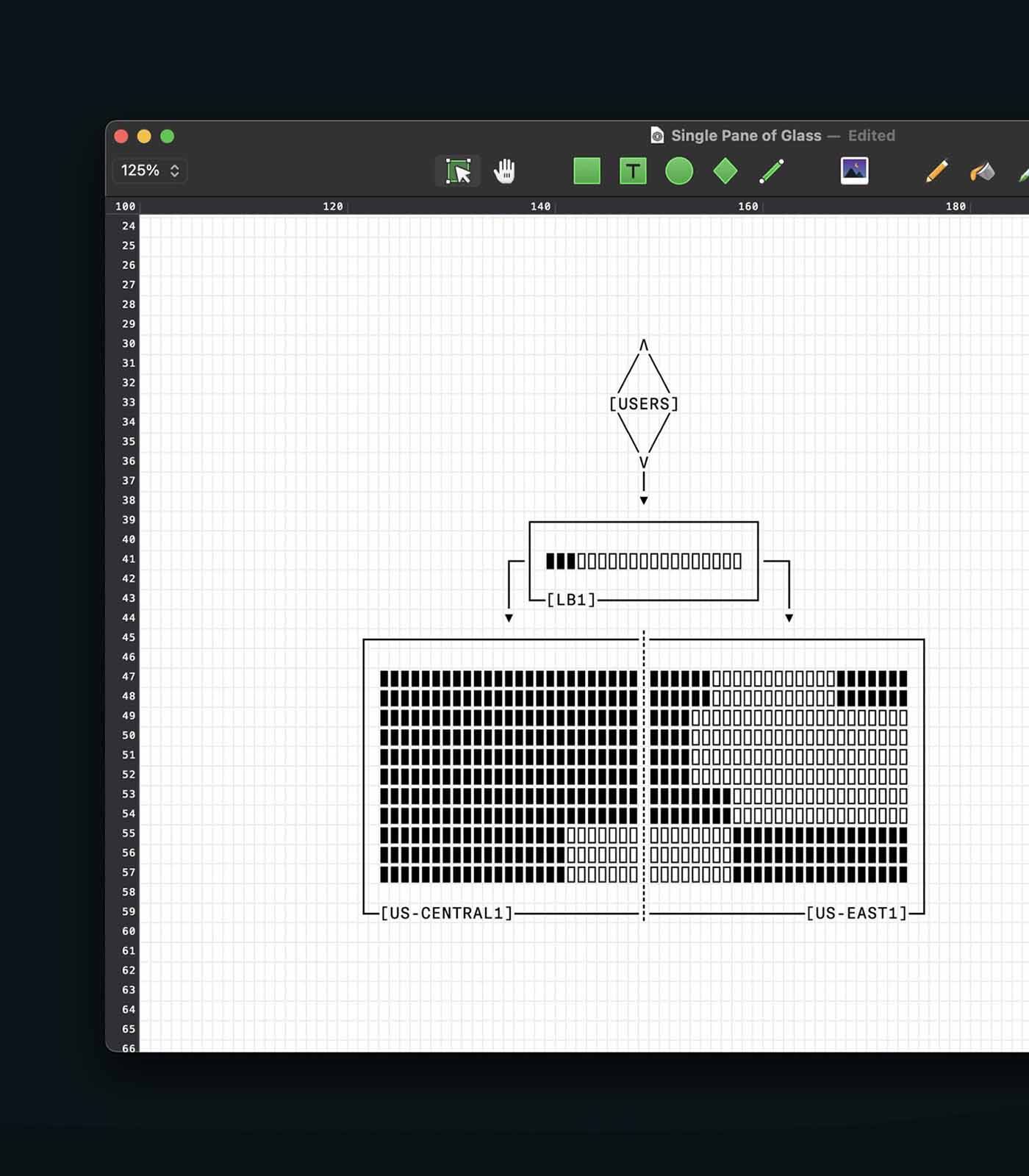This screenshot has width=1029, height=1176.
Task: Pick the text box tool
Action: click(633, 171)
